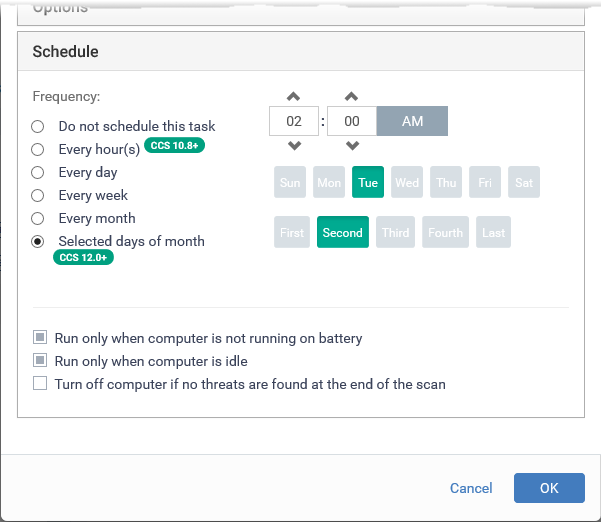
Task: Choose the Every week radio button
Action: point(38,195)
